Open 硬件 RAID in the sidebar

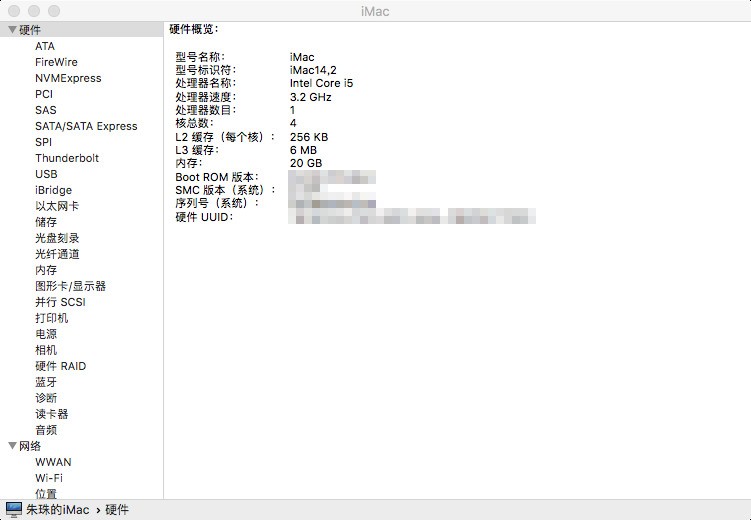[61, 366]
